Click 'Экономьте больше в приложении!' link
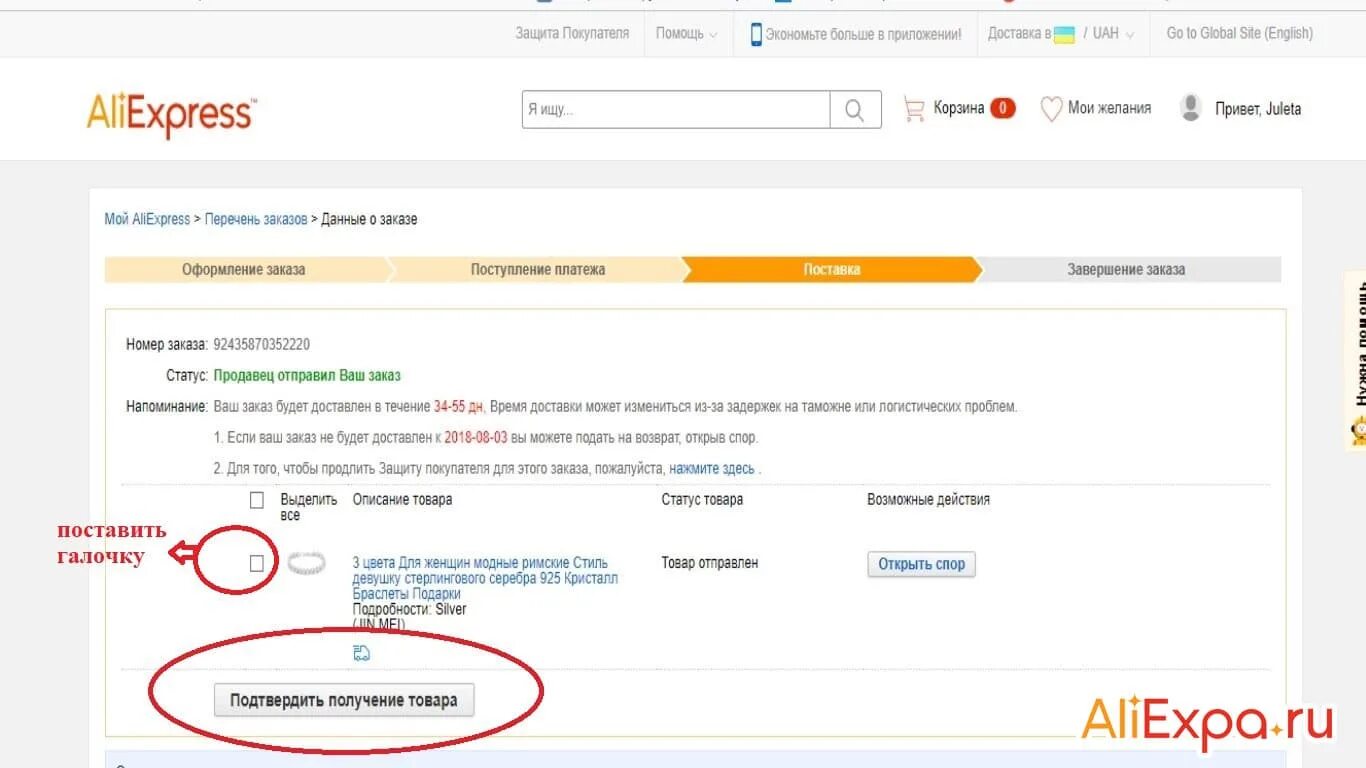Viewport: 1366px width, 768px height. click(x=863, y=34)
